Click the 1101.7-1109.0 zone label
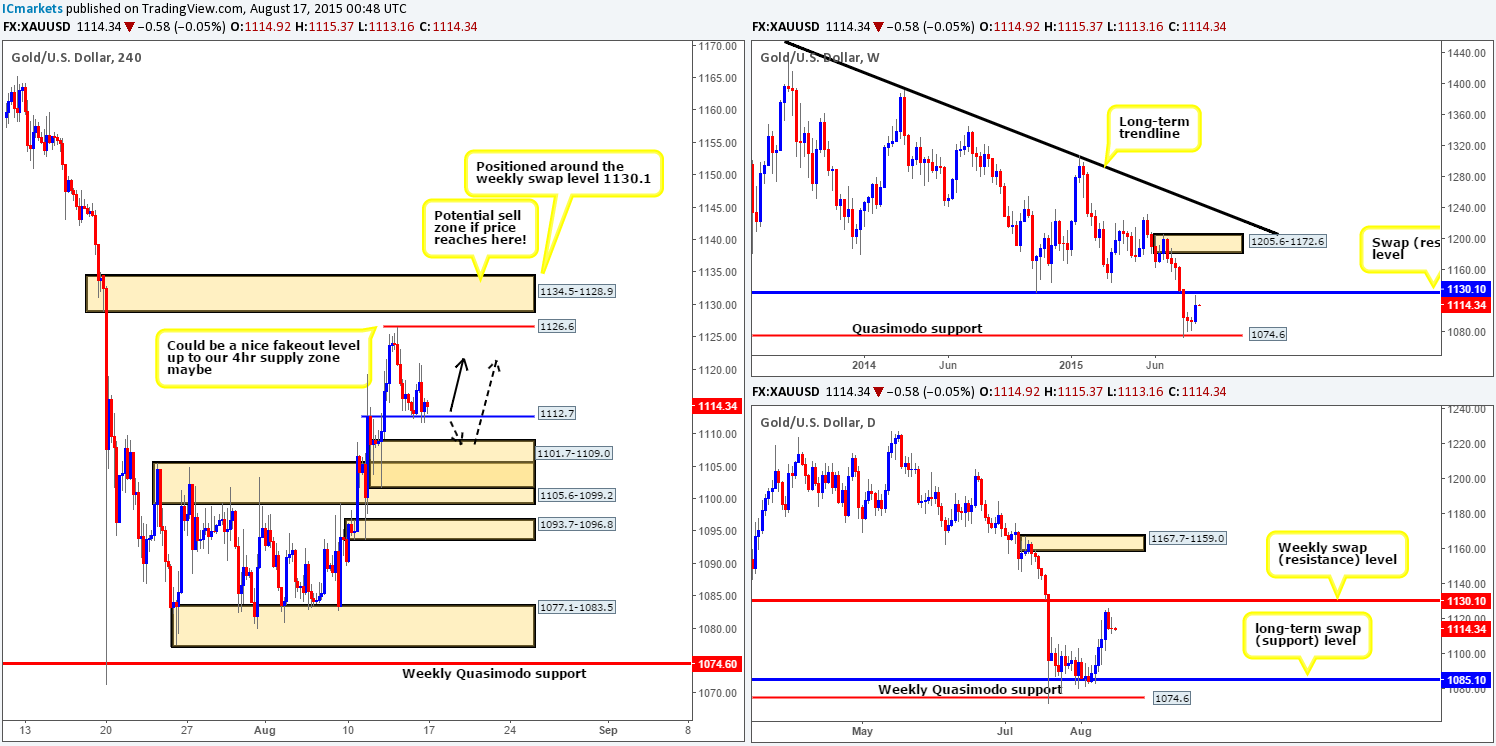 (574, 453)
